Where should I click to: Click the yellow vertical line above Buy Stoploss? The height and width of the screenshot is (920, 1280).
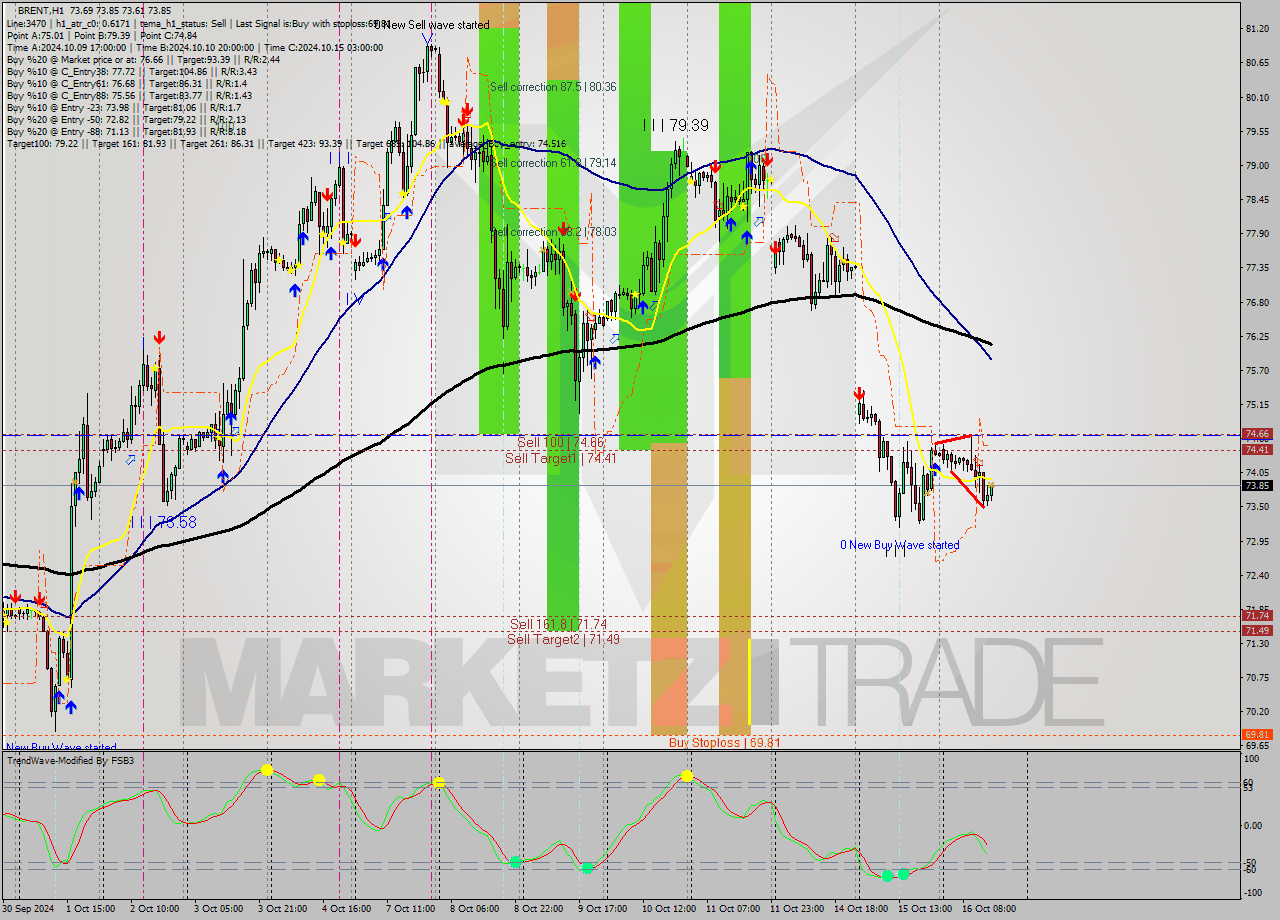pos(749,681)
